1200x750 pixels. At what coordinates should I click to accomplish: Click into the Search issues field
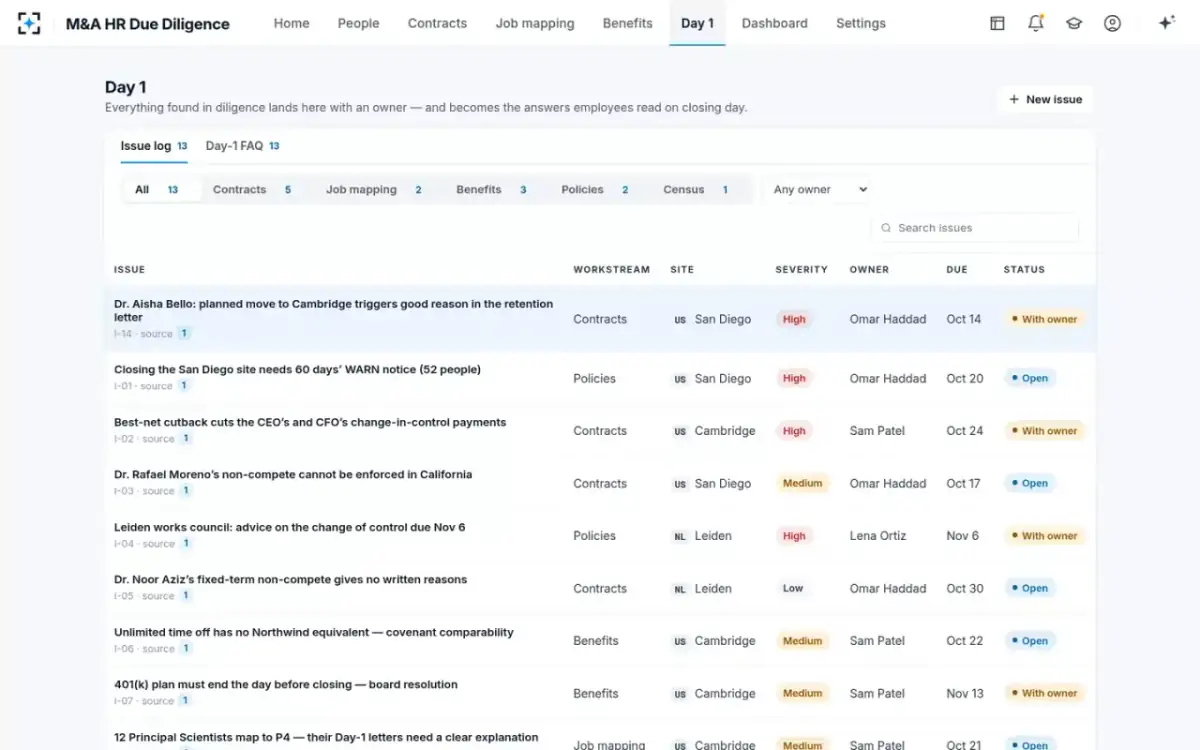[x=975, y=228]
